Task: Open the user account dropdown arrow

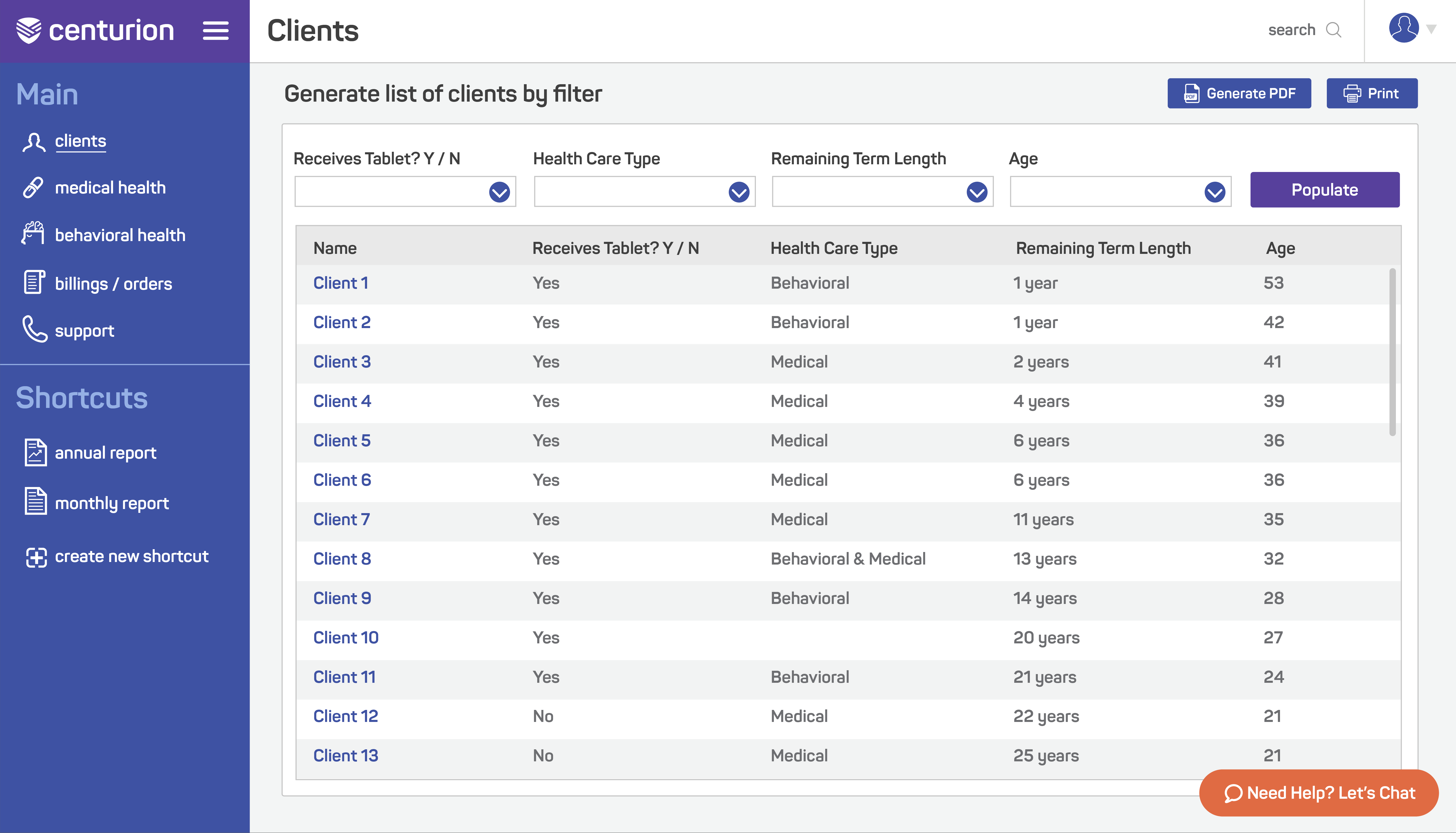Action: pos(1431,29)
